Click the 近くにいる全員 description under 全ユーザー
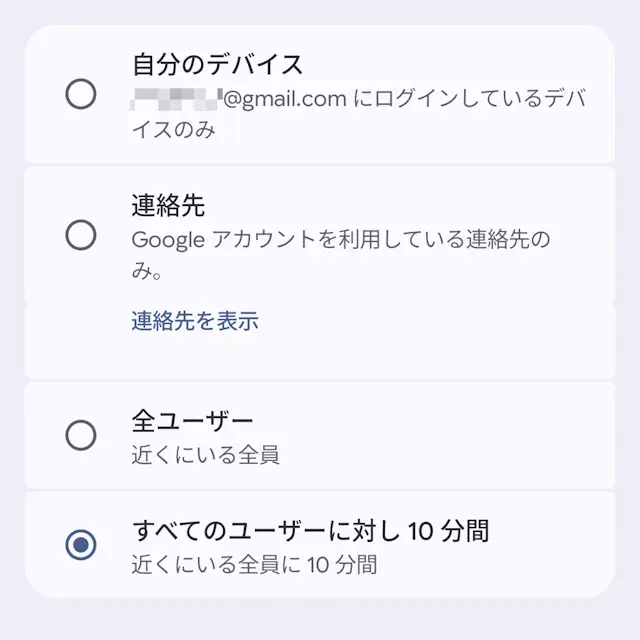640x640 pixels. (205, 456)
